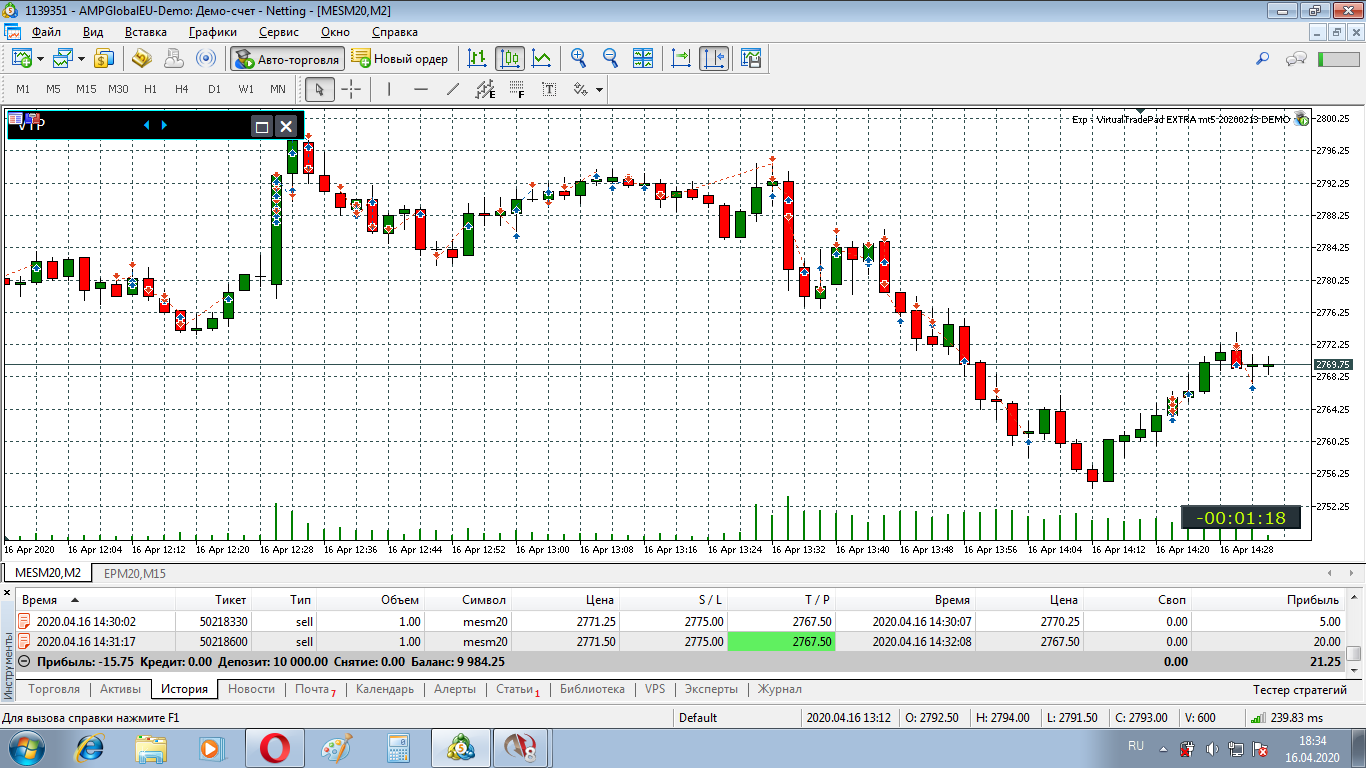Image resolution: width=1366 pixels, height=768 pixels.
Task: Open the Новости toolbox tab
Action: [251, 689]
